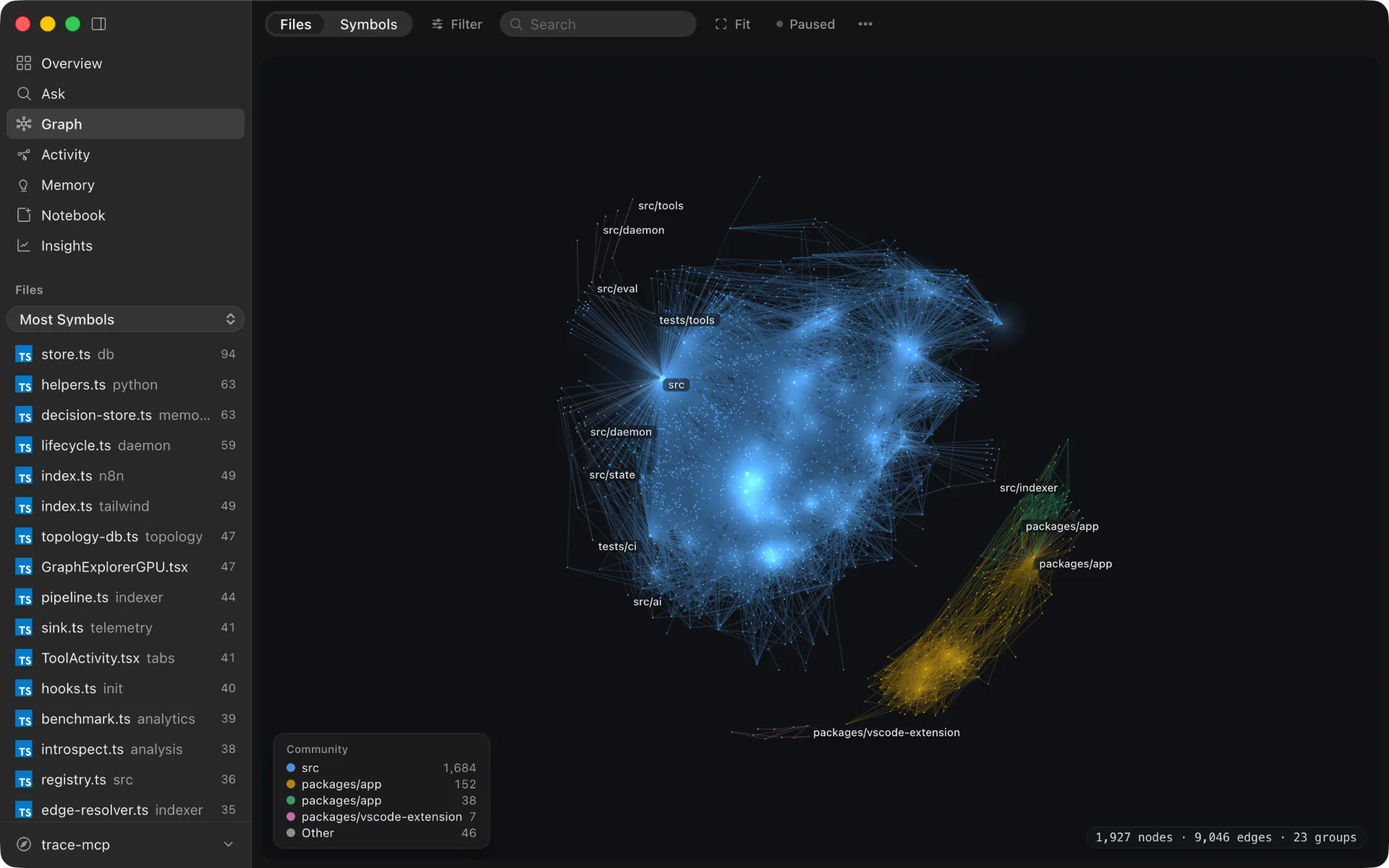
Task: Click the tests/ci graph label
Action: pyautogui.click(x=617, y=546)
